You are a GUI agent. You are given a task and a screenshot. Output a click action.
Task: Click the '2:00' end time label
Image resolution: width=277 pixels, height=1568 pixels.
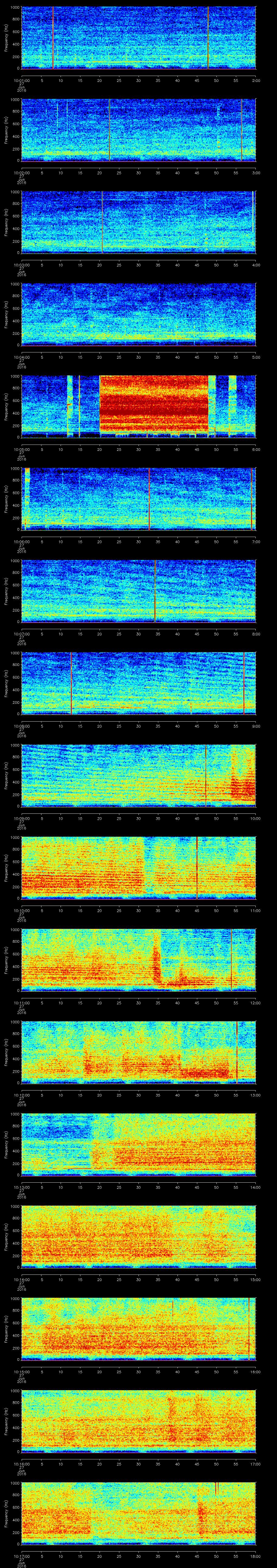[x=256, y=80]
